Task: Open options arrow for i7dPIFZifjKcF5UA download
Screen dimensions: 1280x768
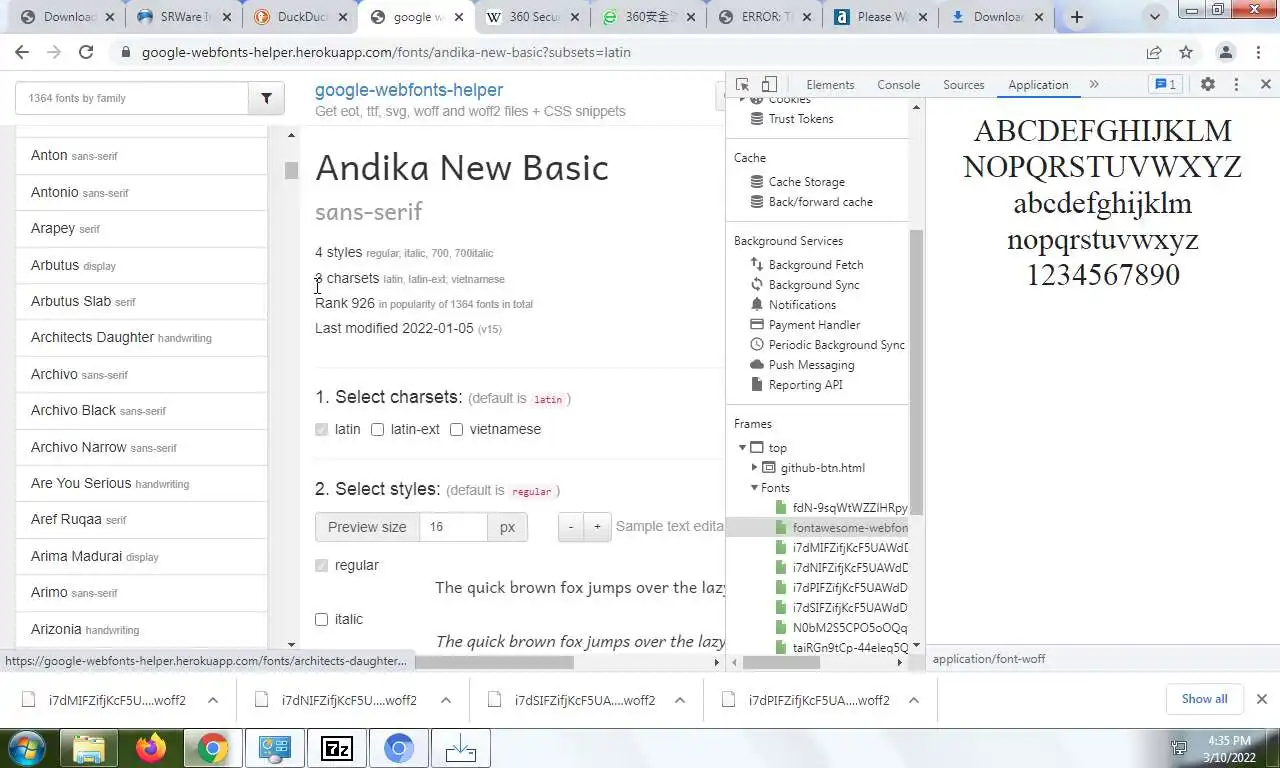Action: tap(914, 700)
